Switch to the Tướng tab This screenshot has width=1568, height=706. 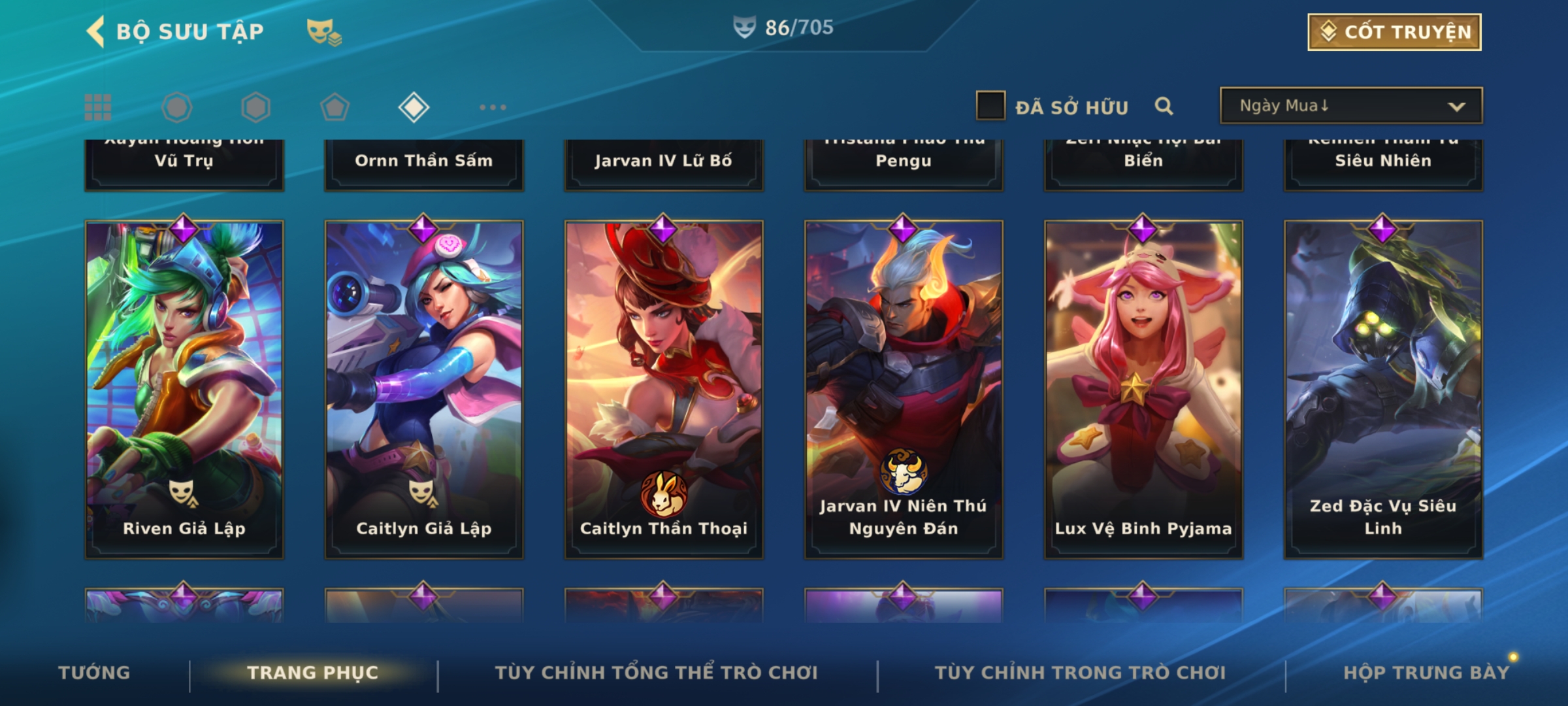pos(94,673)
